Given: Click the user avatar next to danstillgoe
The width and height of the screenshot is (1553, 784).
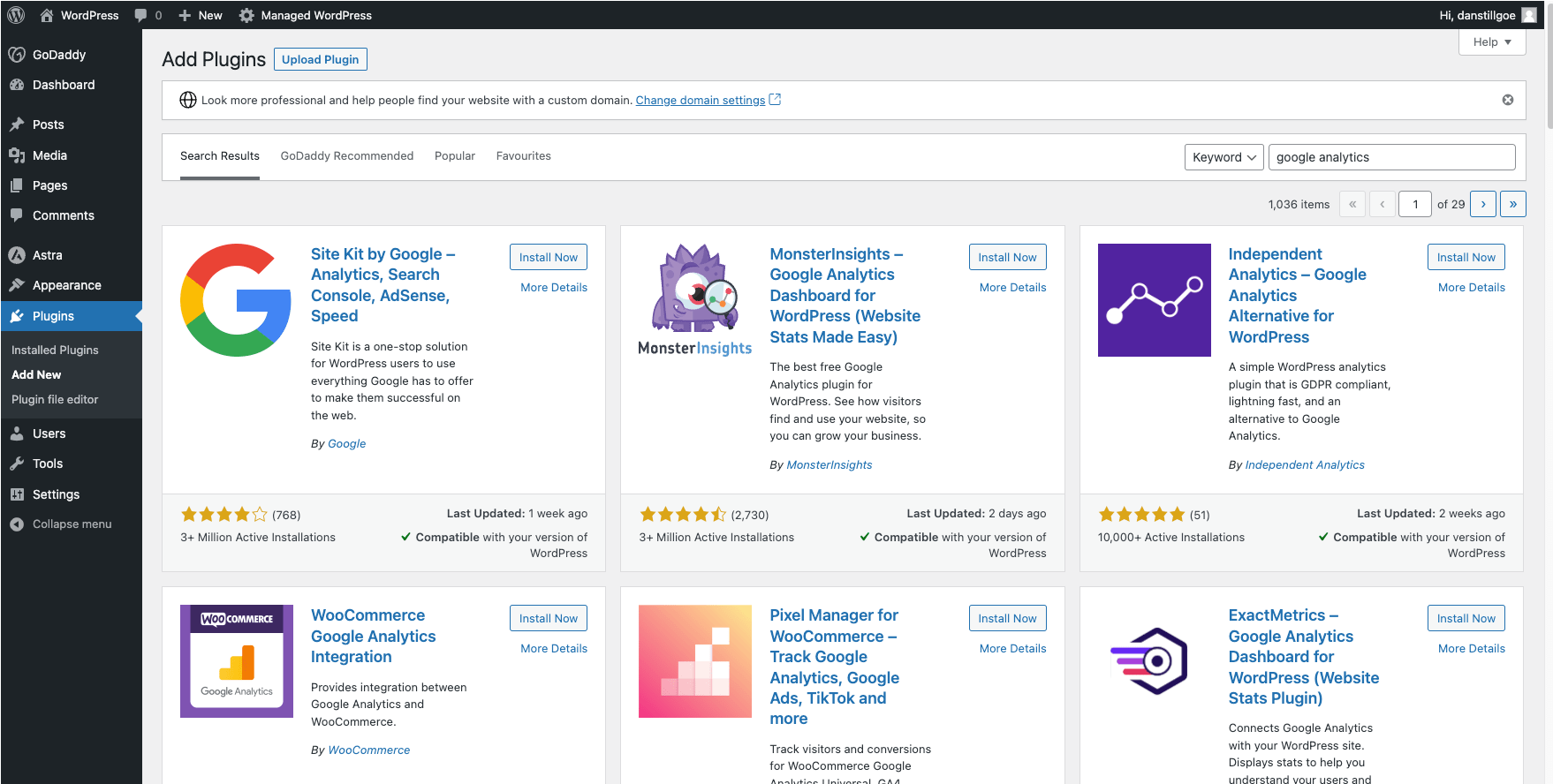Looking at the screenshot, I should pos(1528,15).
